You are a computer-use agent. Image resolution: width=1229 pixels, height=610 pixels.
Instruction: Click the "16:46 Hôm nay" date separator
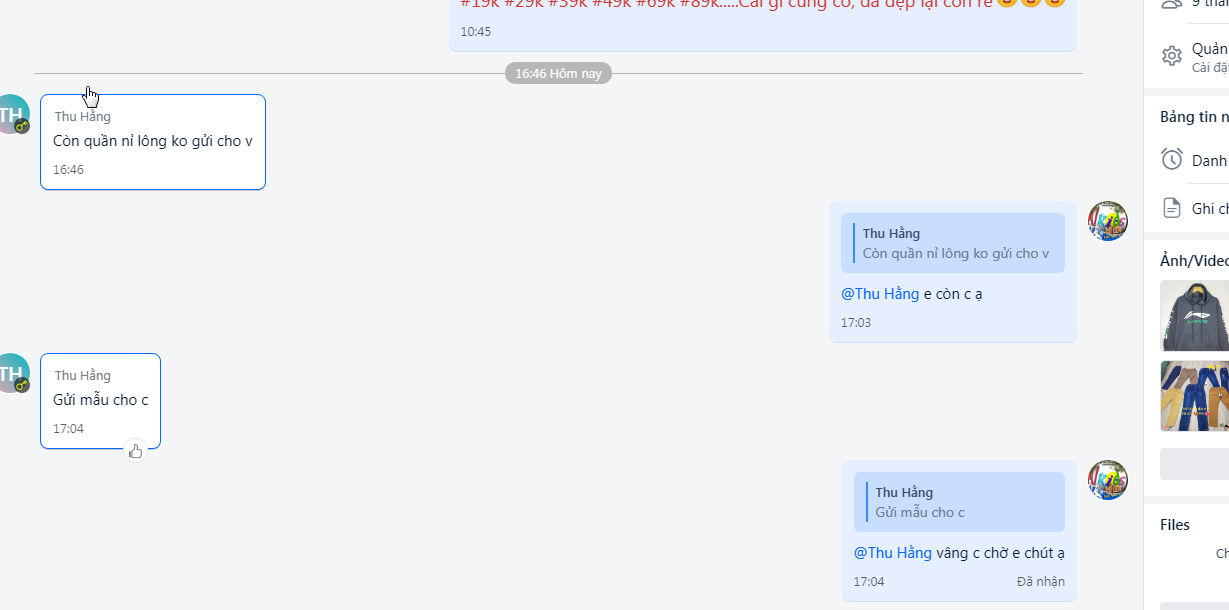pyautogui.click(x=558, y=73)
